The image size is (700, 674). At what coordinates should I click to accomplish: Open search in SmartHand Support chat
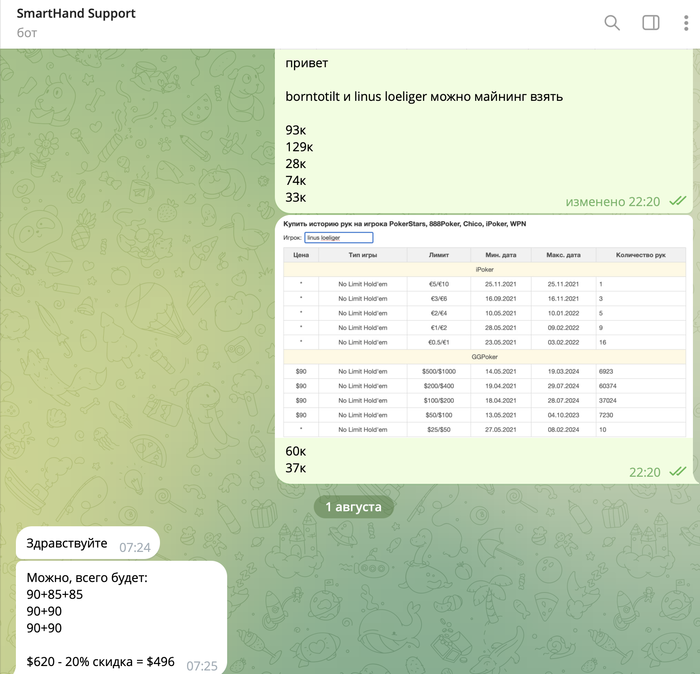pyautogui.click(x=612, y=23)
